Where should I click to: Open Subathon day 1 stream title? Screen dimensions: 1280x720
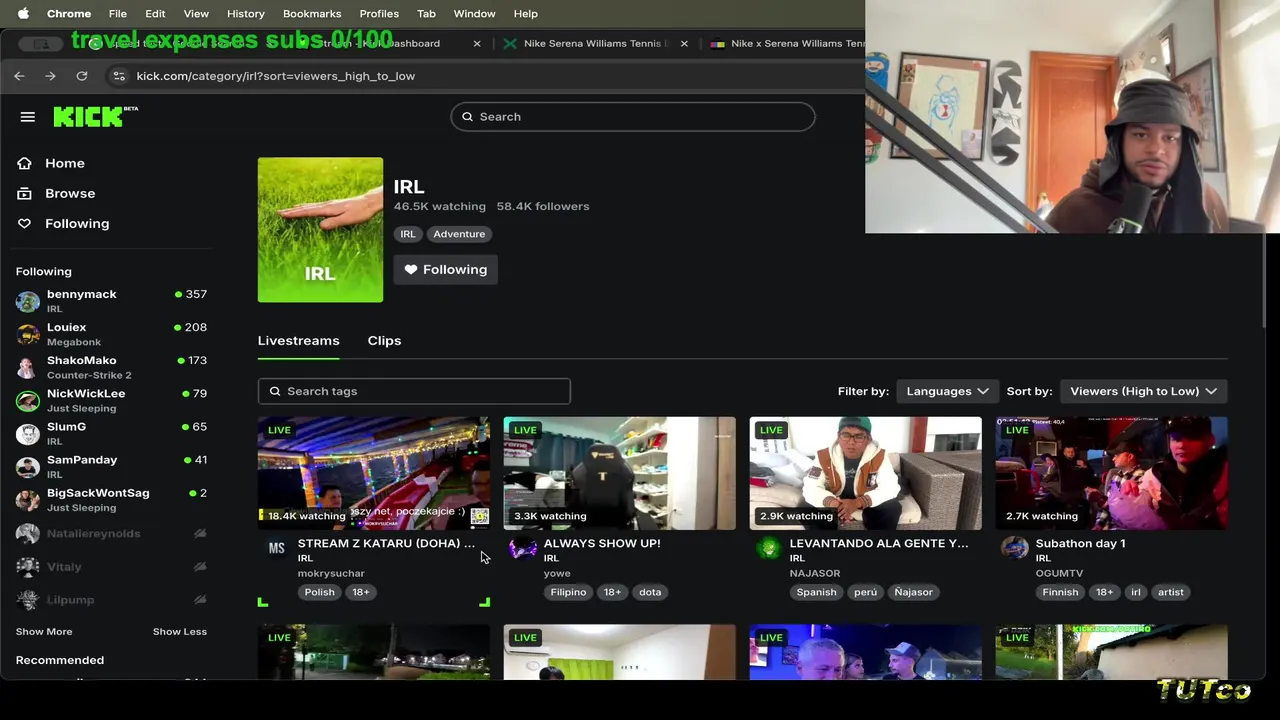pyautogui.click(x=1080, y=543)
